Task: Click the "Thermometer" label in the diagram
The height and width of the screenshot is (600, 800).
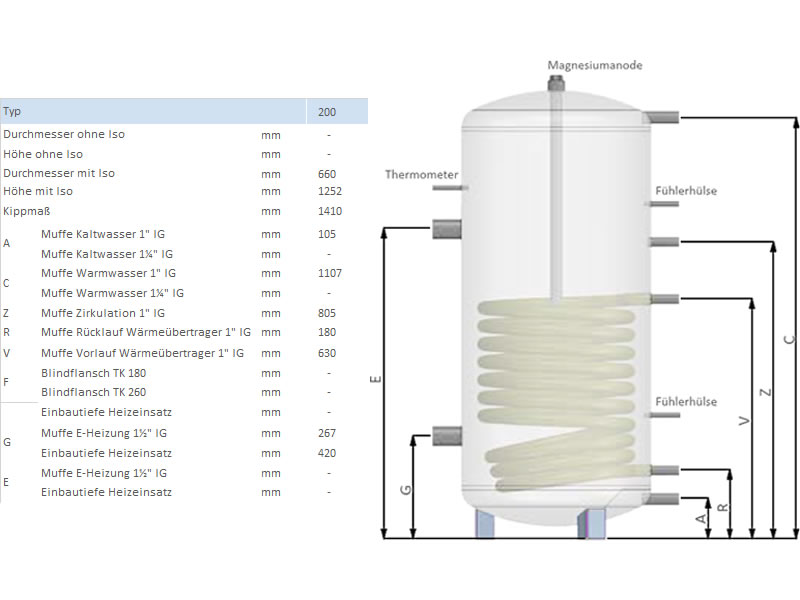Action: pos(422,174)
